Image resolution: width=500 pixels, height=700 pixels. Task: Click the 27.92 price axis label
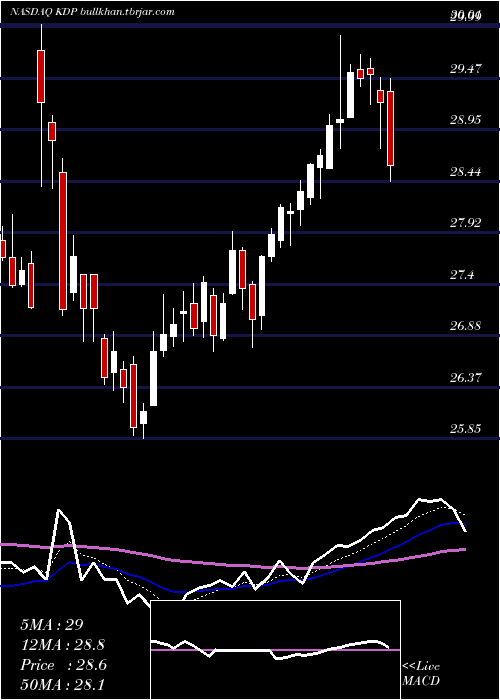point(466,223)
